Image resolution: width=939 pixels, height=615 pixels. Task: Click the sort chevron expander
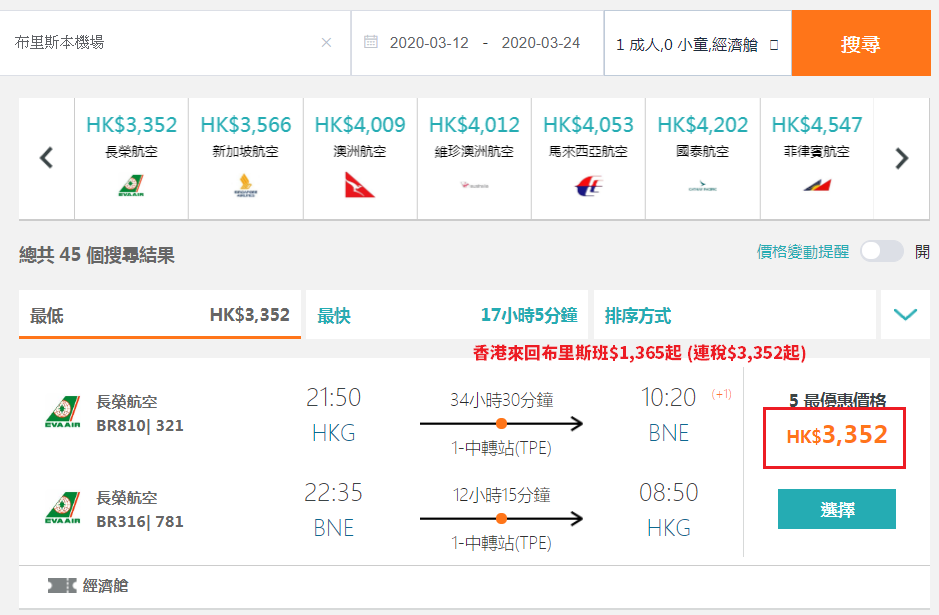point(905,315)
